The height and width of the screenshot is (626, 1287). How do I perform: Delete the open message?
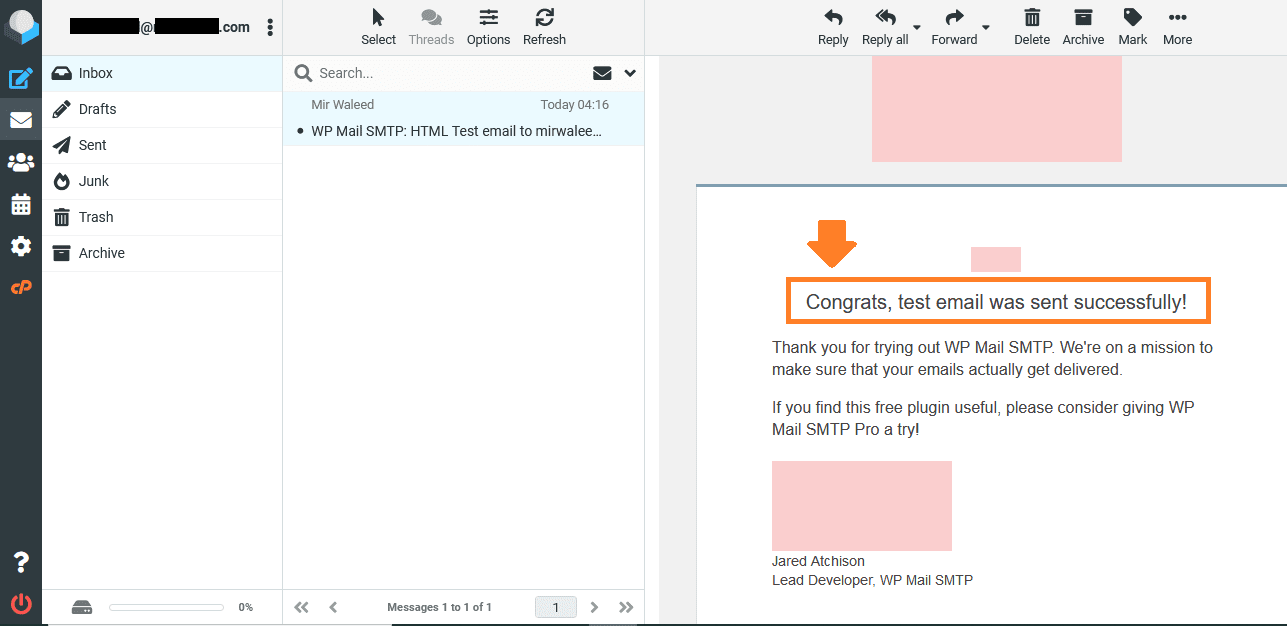(1032, 27)
